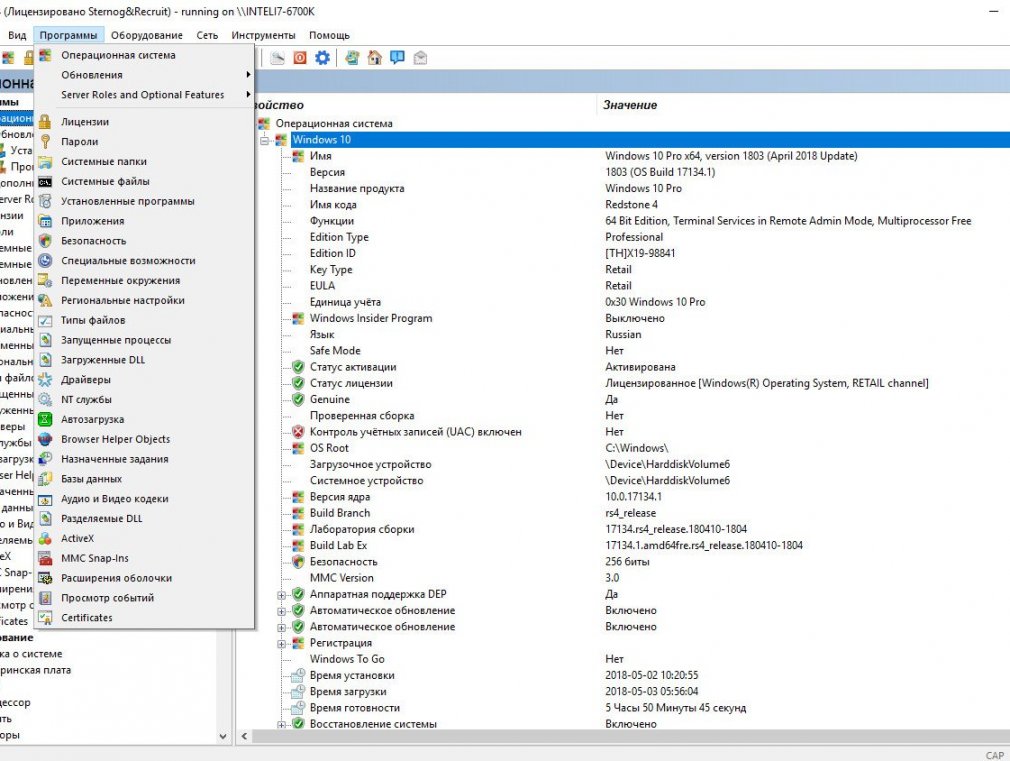The height and width of the screenshot is (761, 1010).
Task: Click the accessibility icon beside Специальные возможности
Action: point(45,261)
